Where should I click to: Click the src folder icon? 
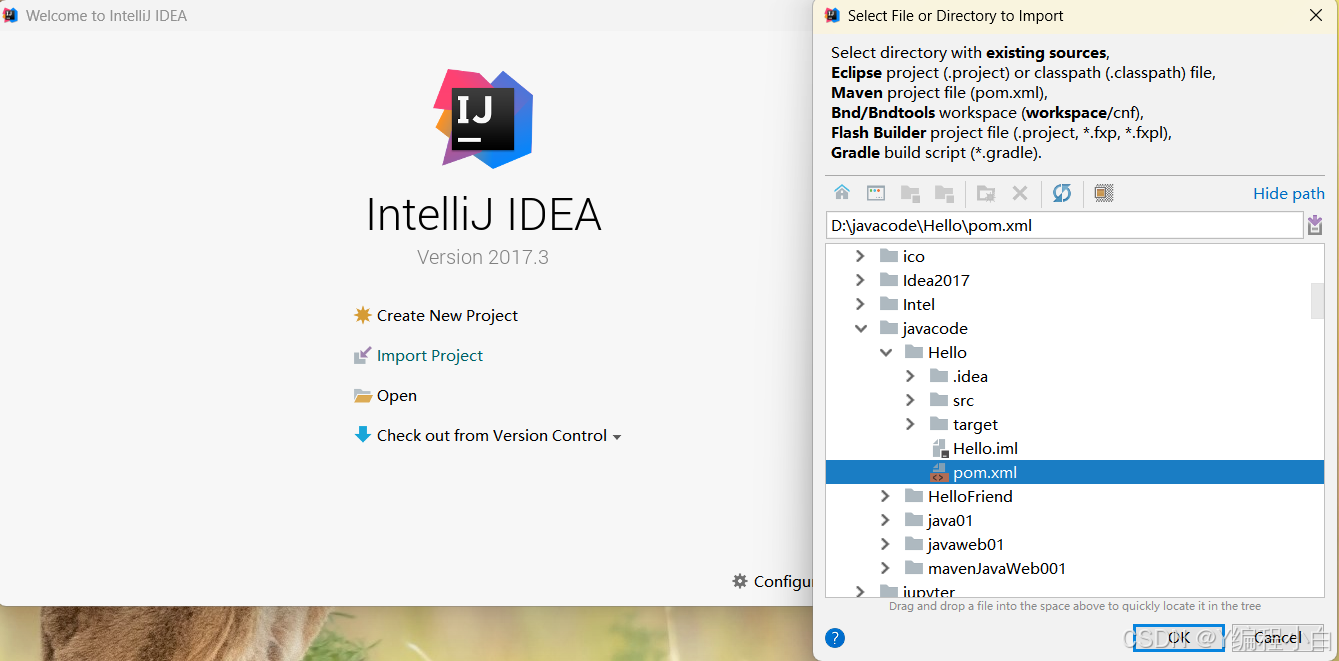click(939, 400)
